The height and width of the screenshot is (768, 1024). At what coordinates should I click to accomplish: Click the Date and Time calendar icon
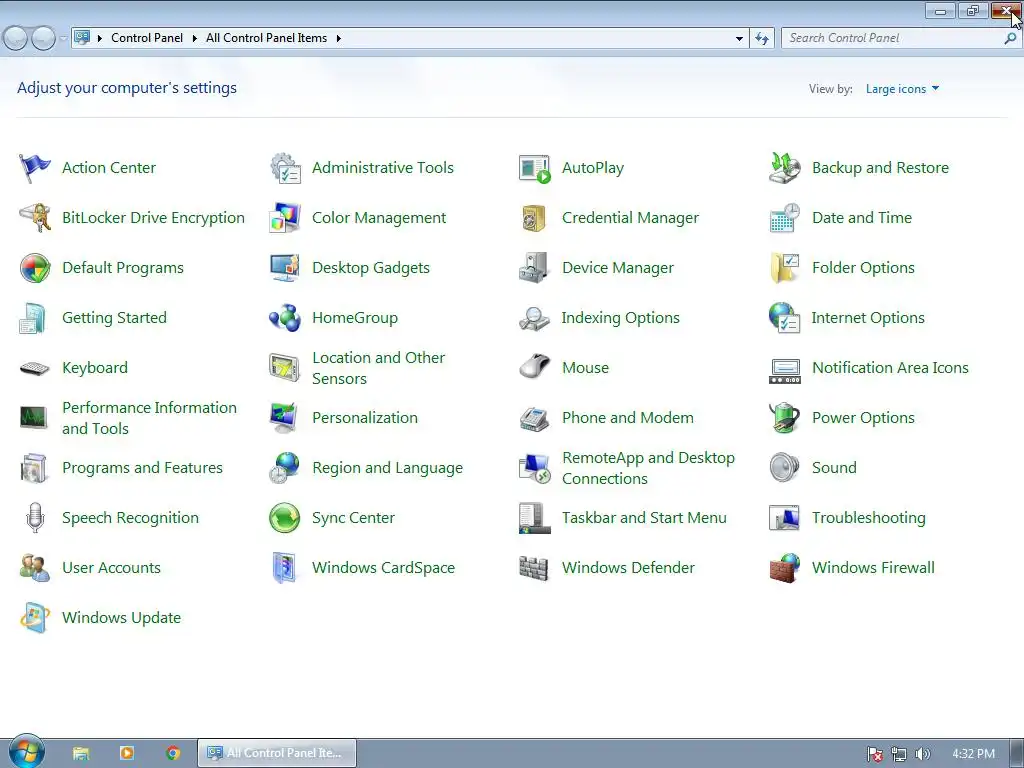pos(784,217)
